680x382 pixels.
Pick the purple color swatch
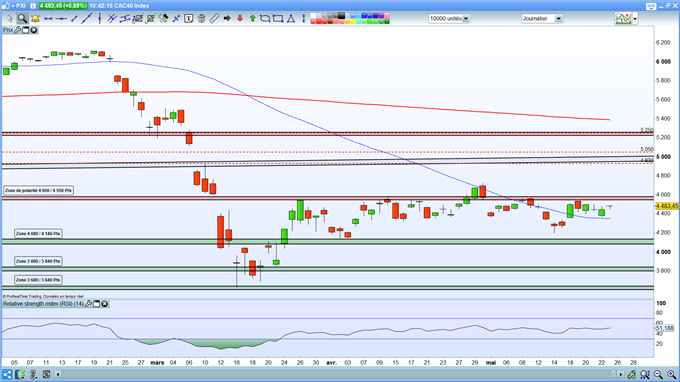[381, 16]
